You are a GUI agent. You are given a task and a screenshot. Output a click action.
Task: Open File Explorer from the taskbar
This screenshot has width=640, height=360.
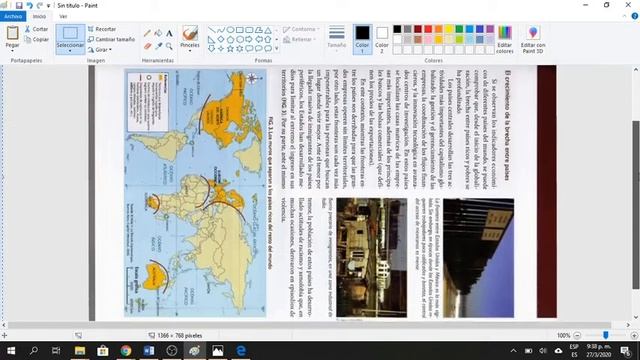pyautogui.click(x=80, y=351)
